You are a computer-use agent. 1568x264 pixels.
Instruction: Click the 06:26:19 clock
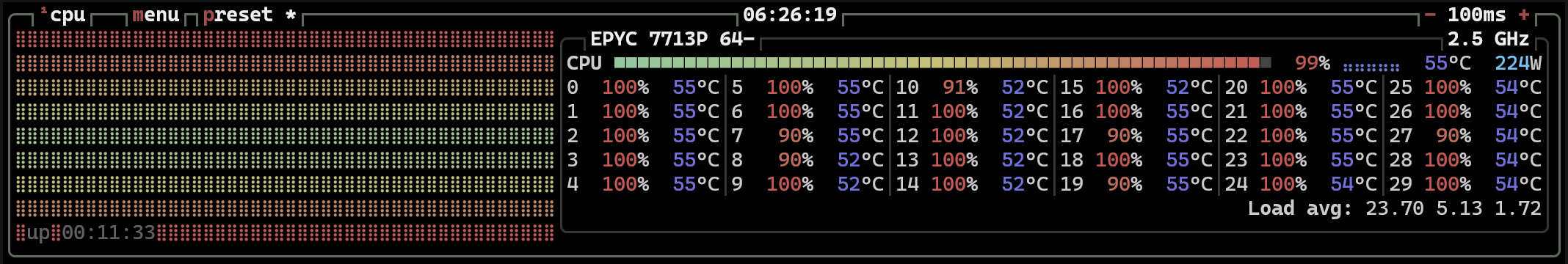click(x=790, y=15)
